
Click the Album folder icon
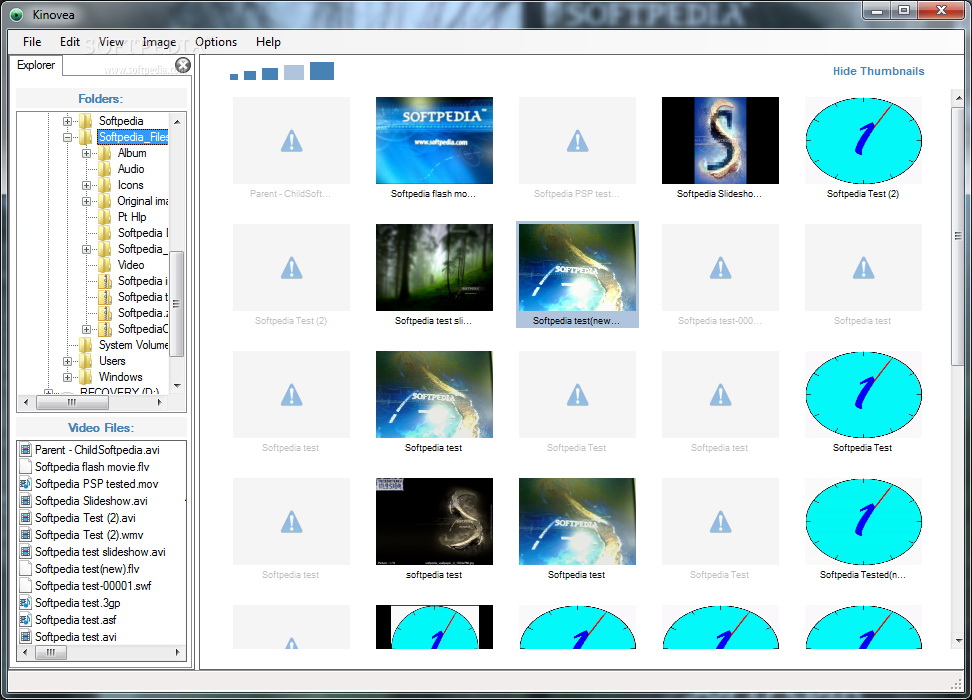105,153
